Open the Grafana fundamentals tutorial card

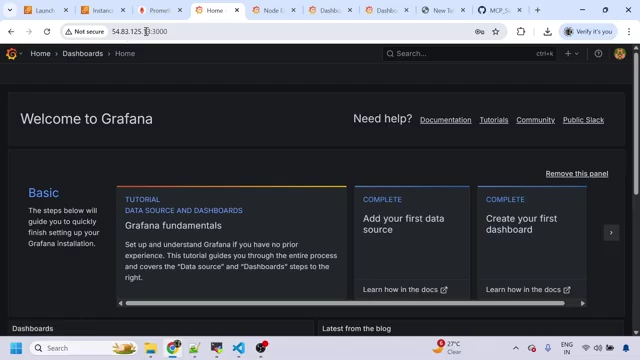click(x=231, y=243)
